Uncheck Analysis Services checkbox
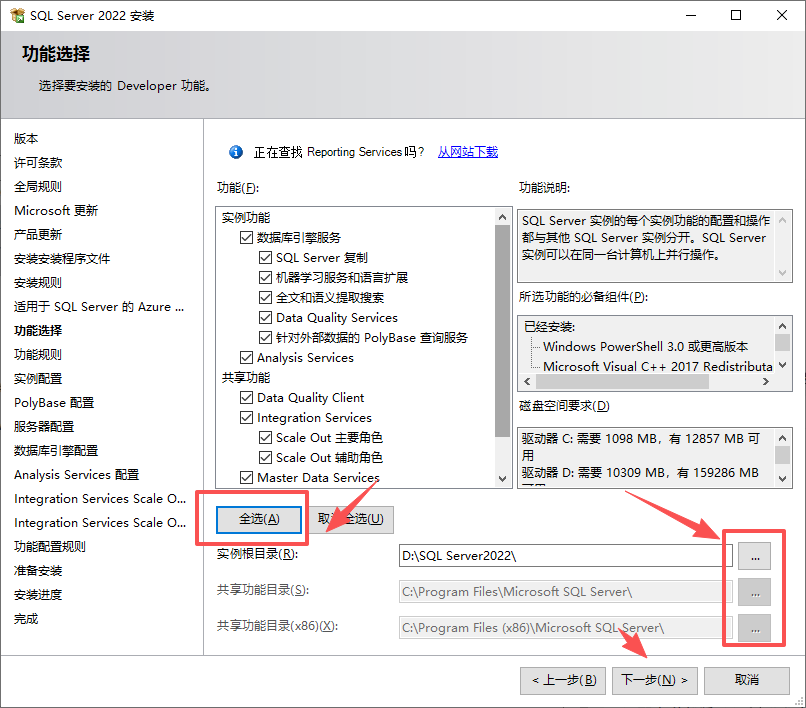 [246, 357]
